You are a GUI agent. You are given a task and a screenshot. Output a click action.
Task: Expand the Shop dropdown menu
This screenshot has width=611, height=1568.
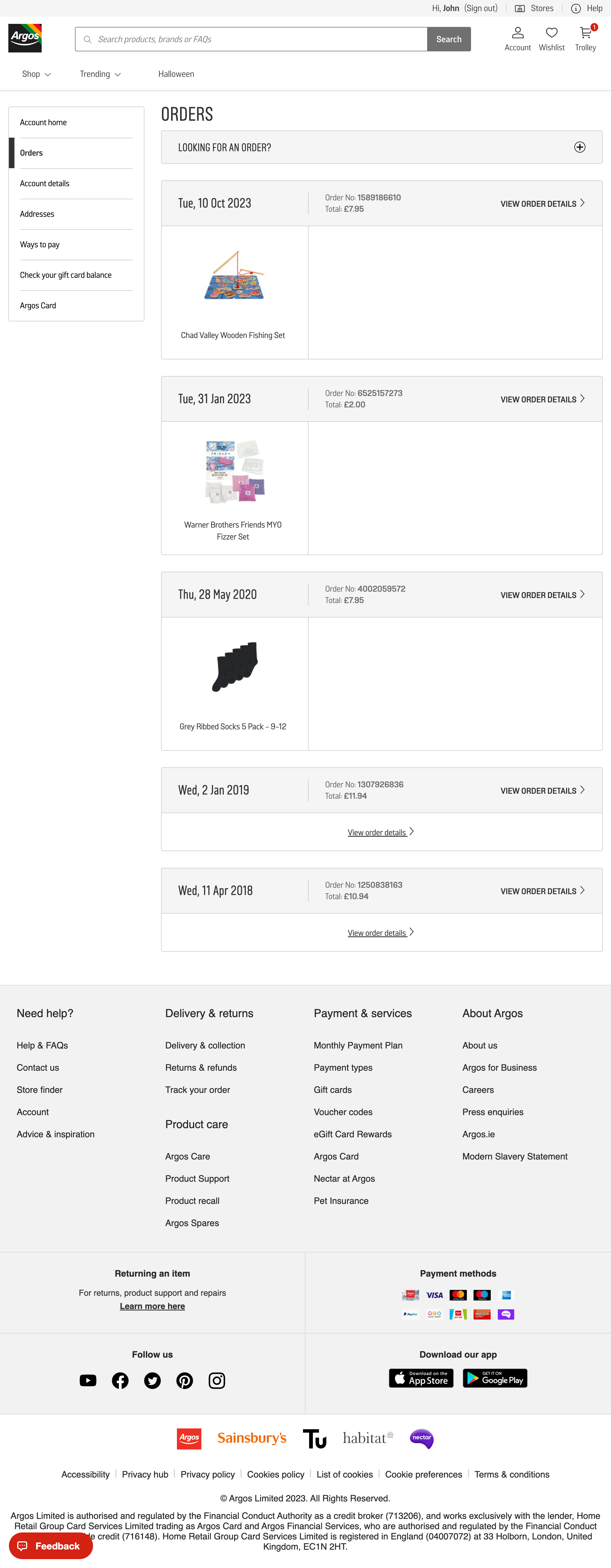click(x=35, y=74)
